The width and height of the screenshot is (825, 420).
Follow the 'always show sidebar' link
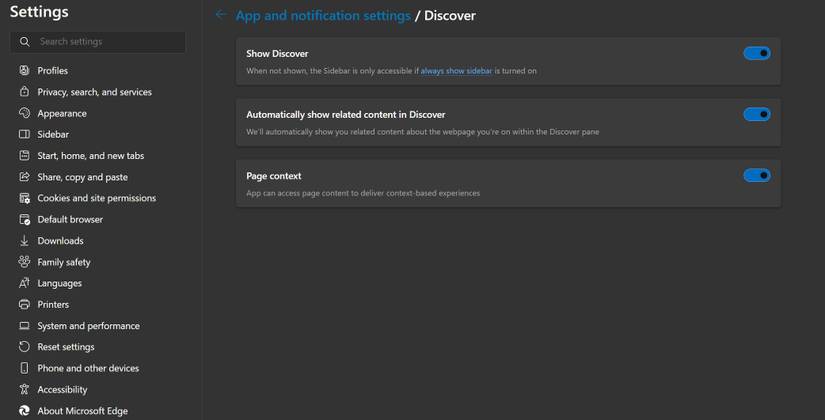coord(456,71)
